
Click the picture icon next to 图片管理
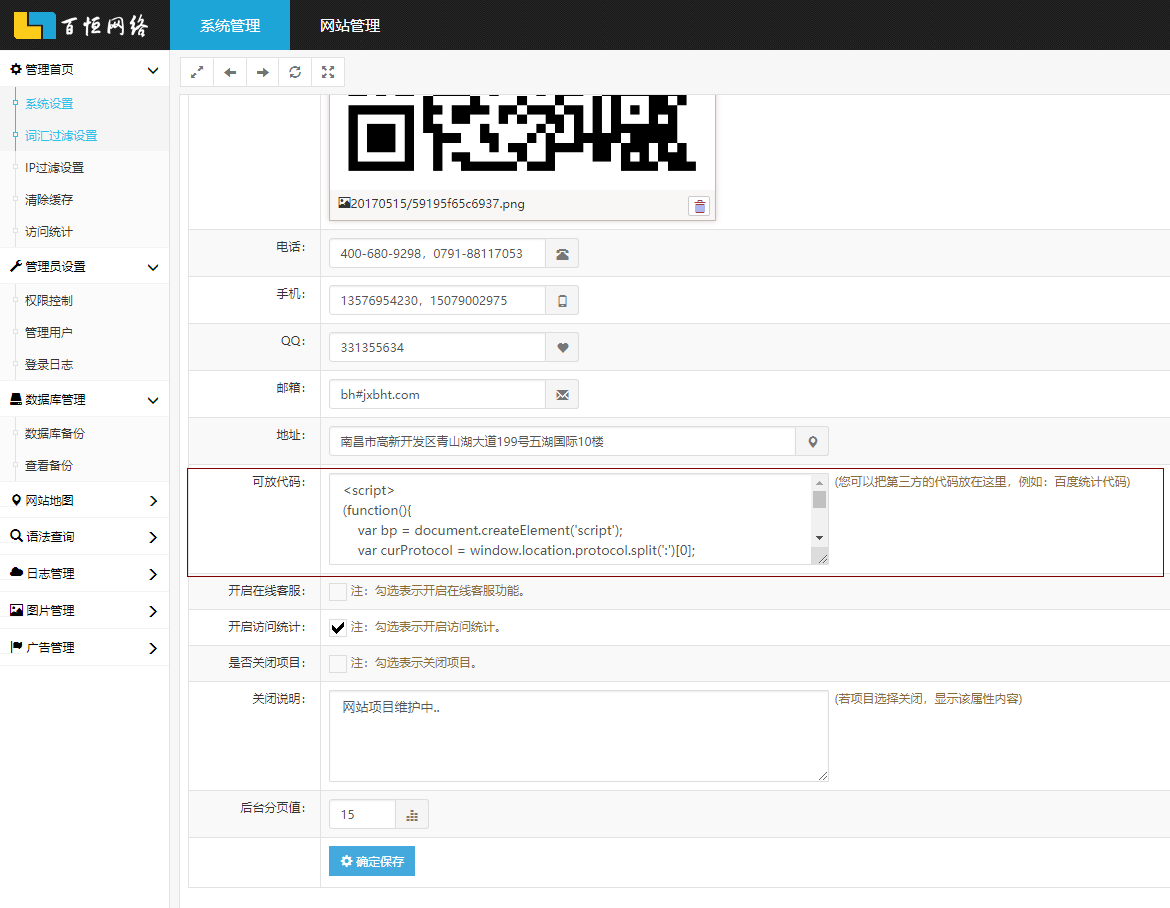(16, 610)
